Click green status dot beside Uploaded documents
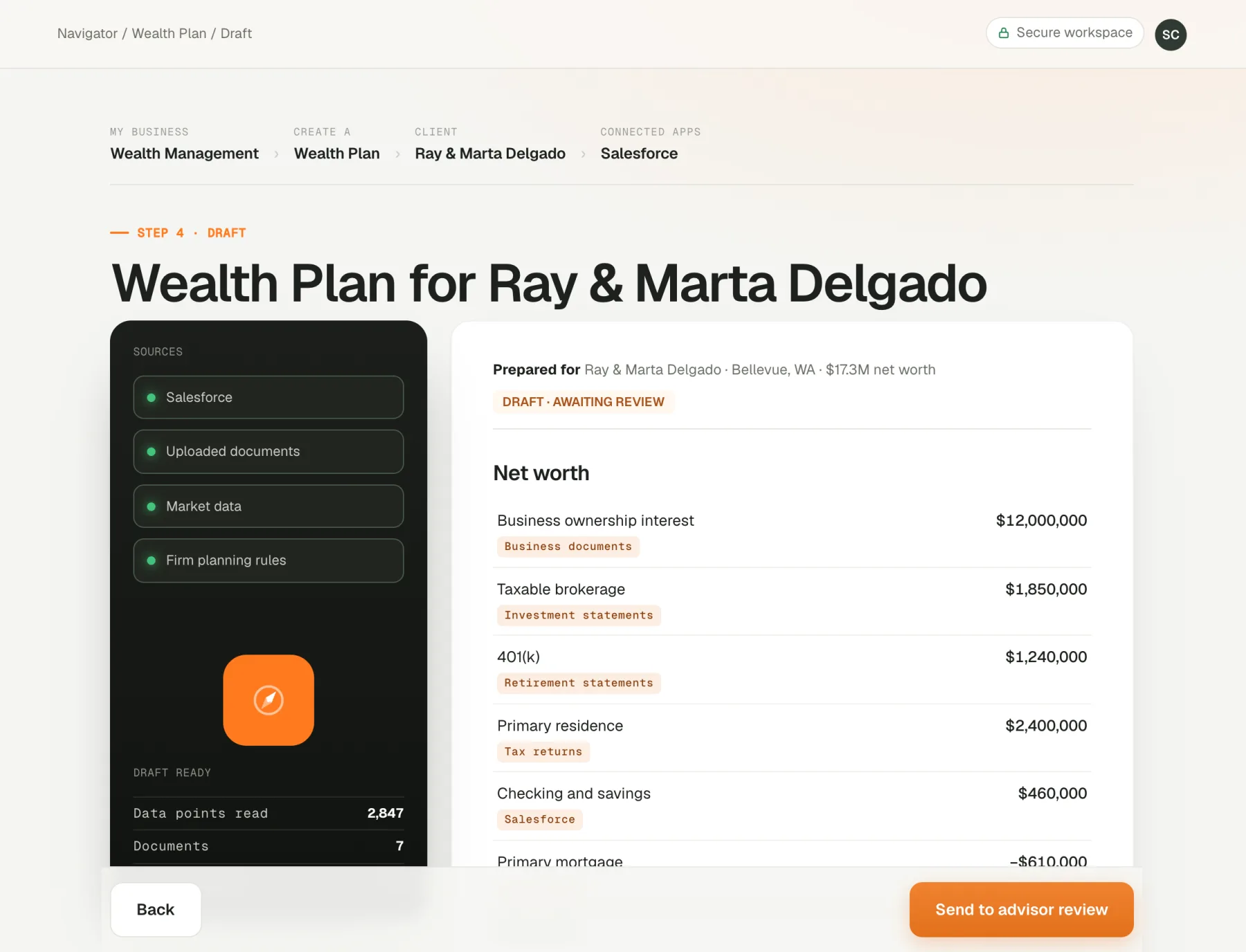This screenshot has width=1246, height=952. click(151, 451)
